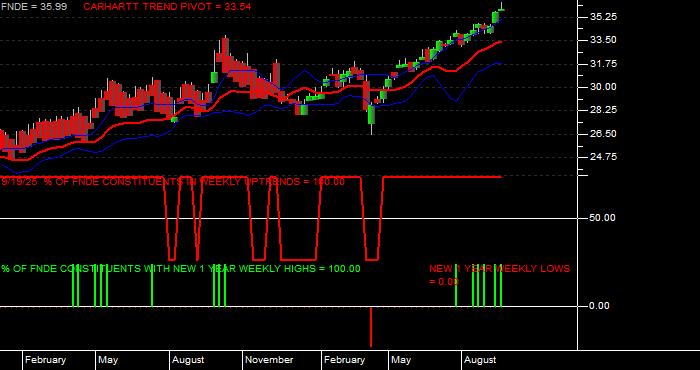Click the second February time axis label

click(344, 360)
